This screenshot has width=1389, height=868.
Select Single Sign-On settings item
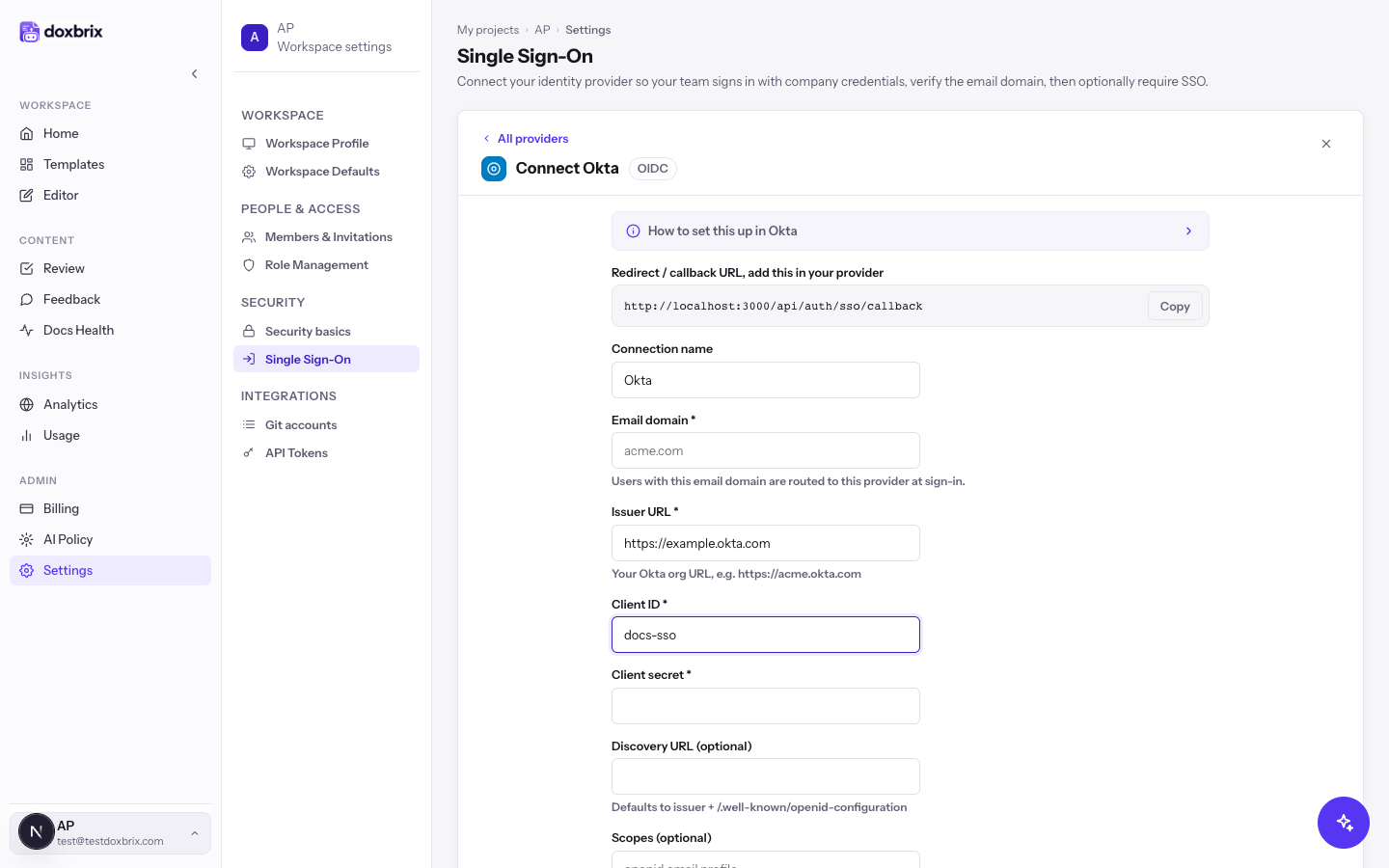[x=326, y=359]
